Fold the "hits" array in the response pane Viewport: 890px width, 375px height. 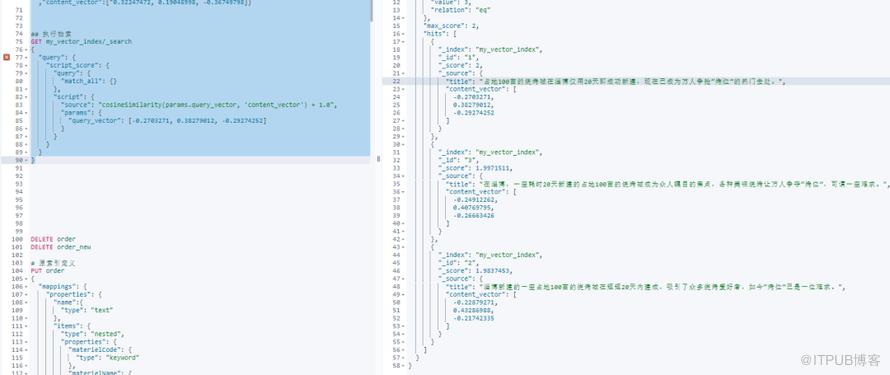click(403, 33)
